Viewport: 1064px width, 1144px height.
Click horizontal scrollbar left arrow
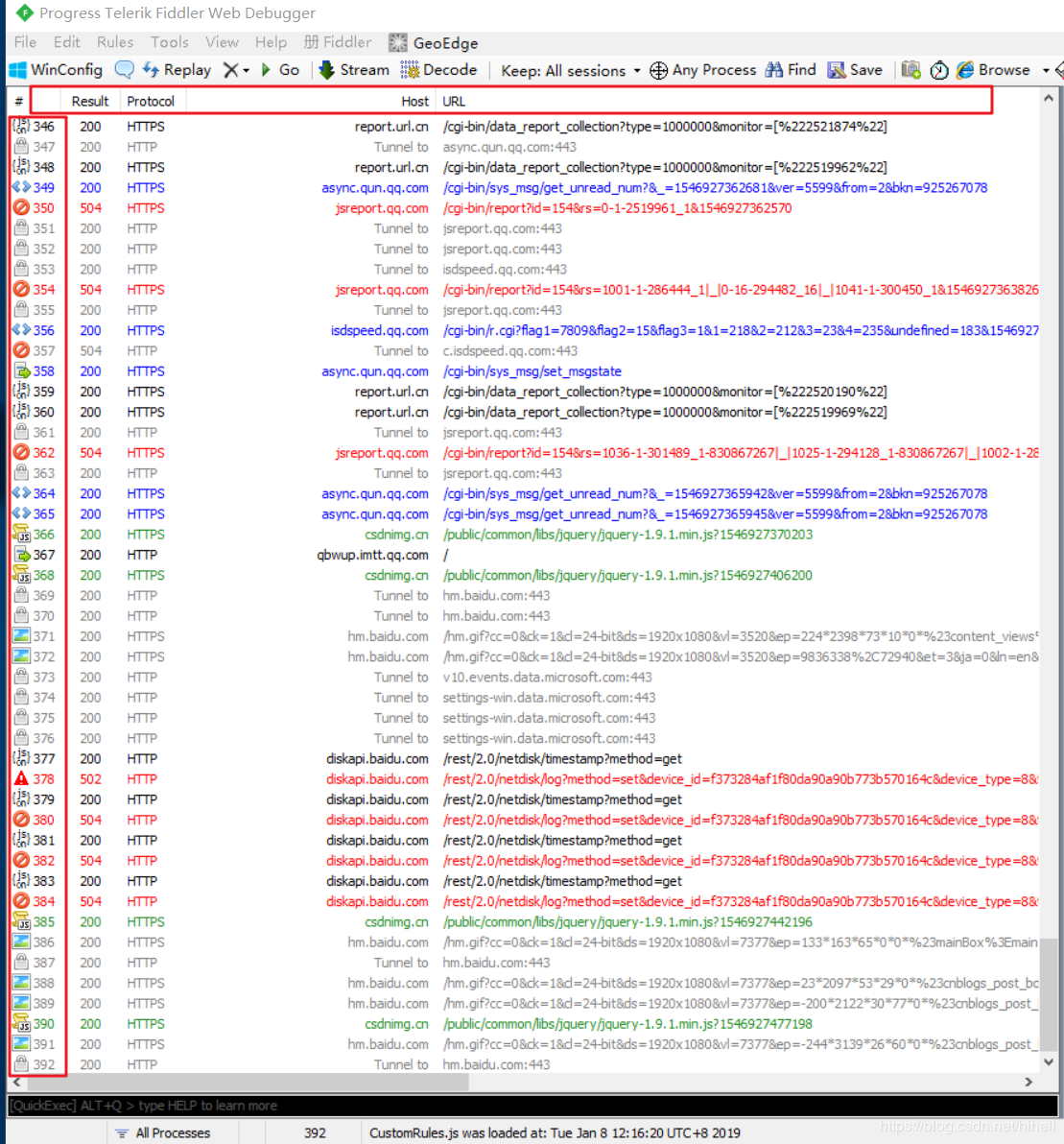click(x=16, y=1082)
